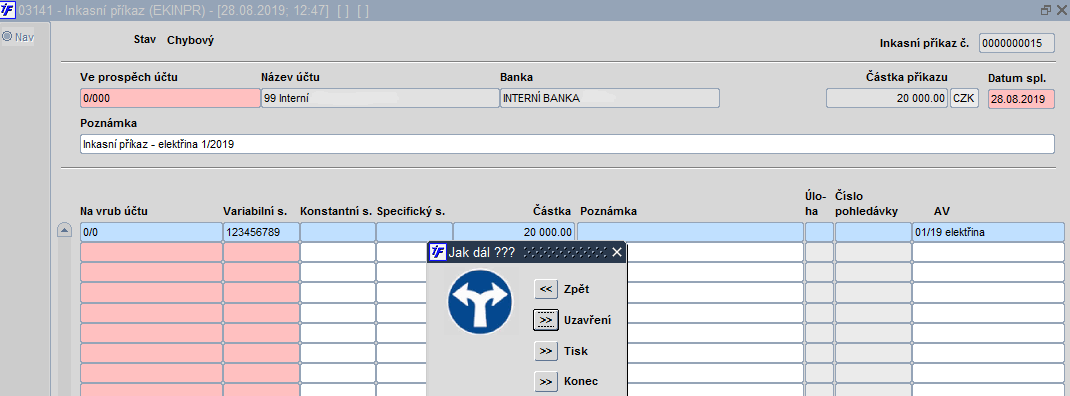Click the CZK currency field

964,98
